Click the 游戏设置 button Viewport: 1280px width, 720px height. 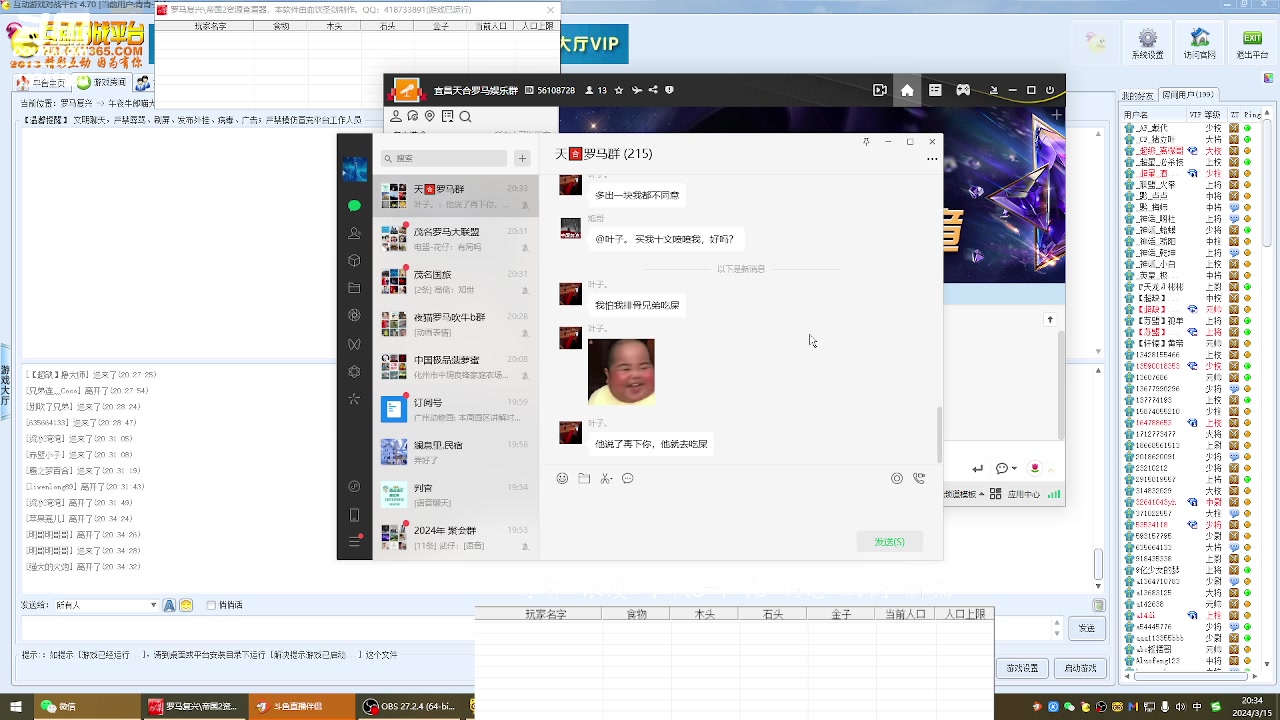pyautogui.click(x=1022, y=668)
